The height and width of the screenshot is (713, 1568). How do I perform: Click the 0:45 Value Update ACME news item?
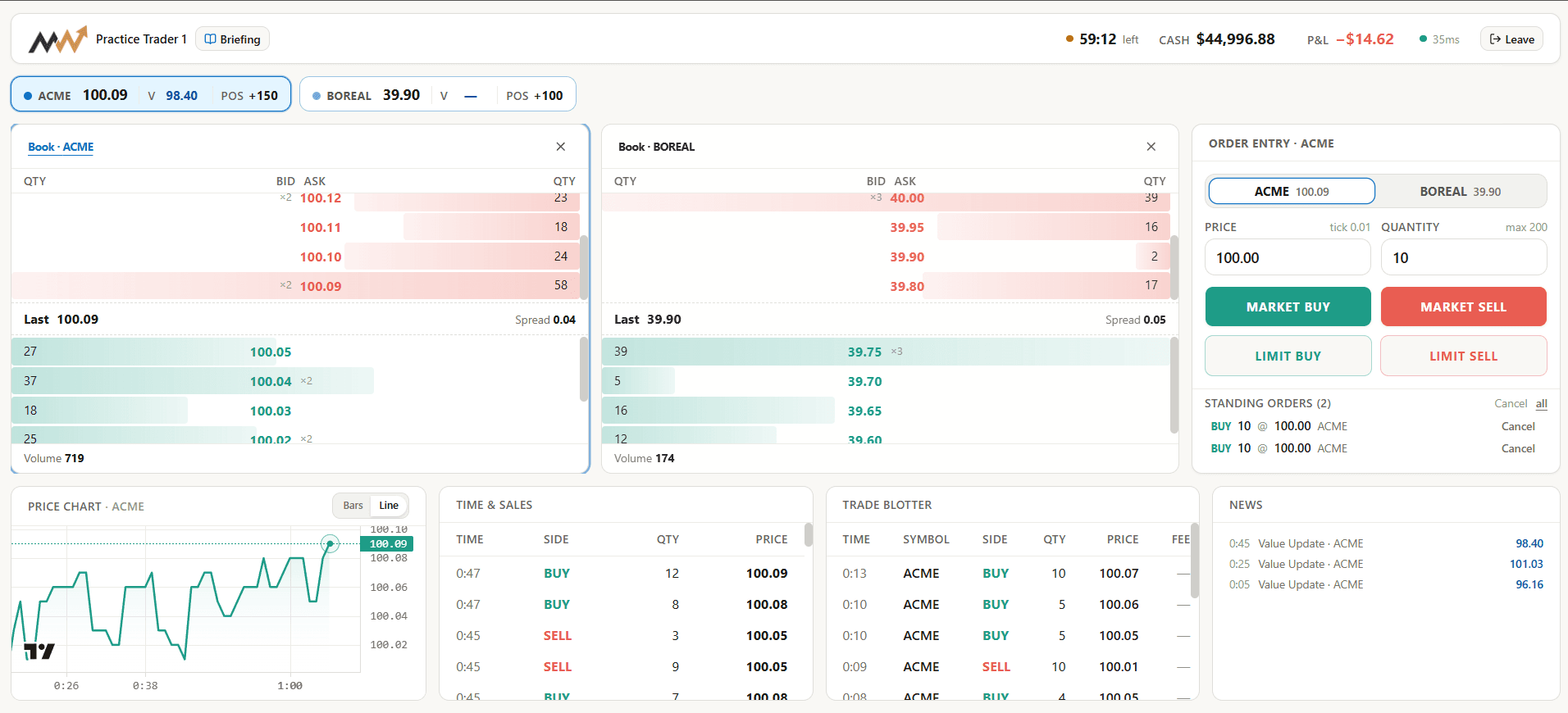coord(1386,543)
